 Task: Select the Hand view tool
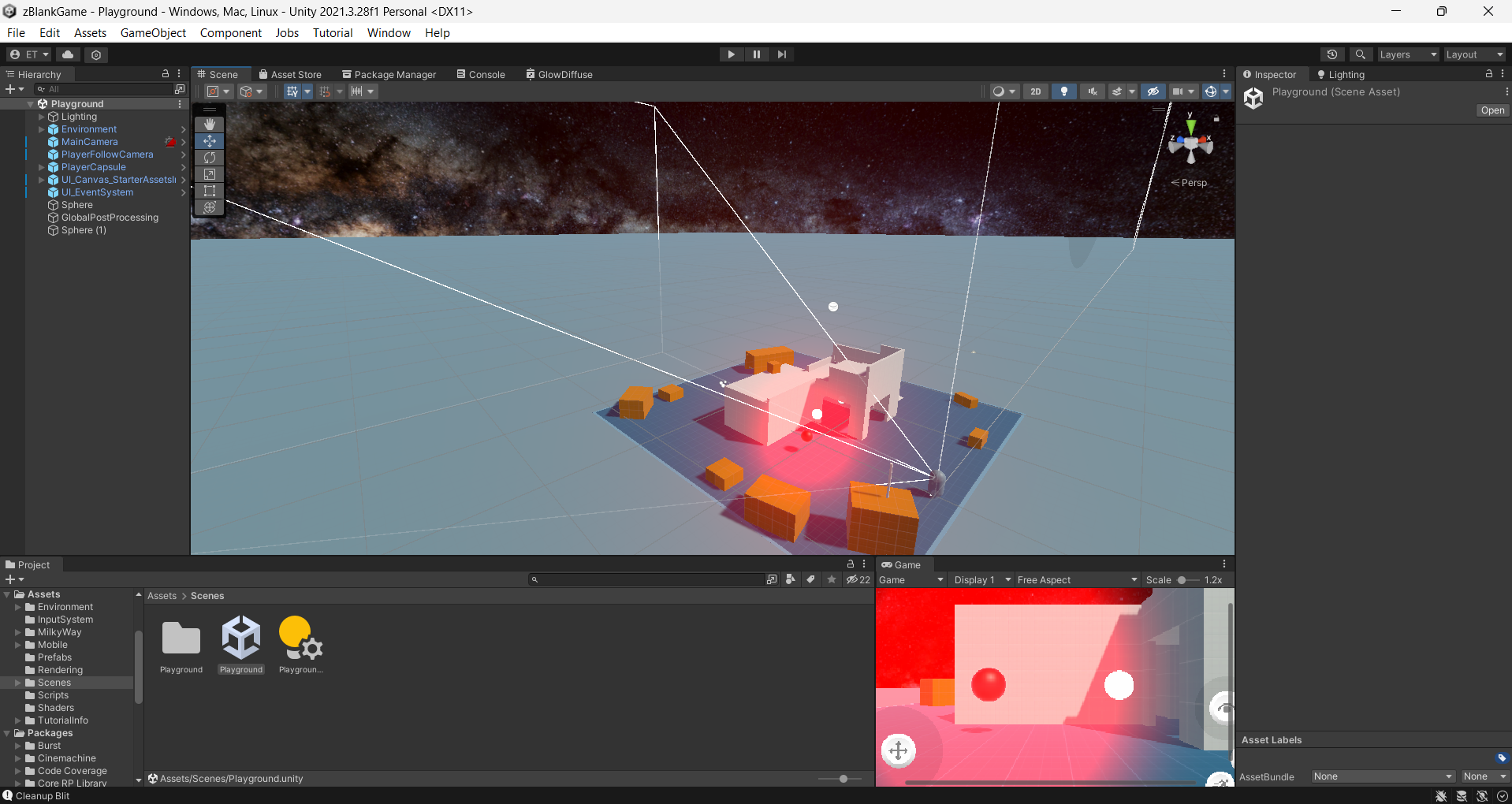pos(210,125)
